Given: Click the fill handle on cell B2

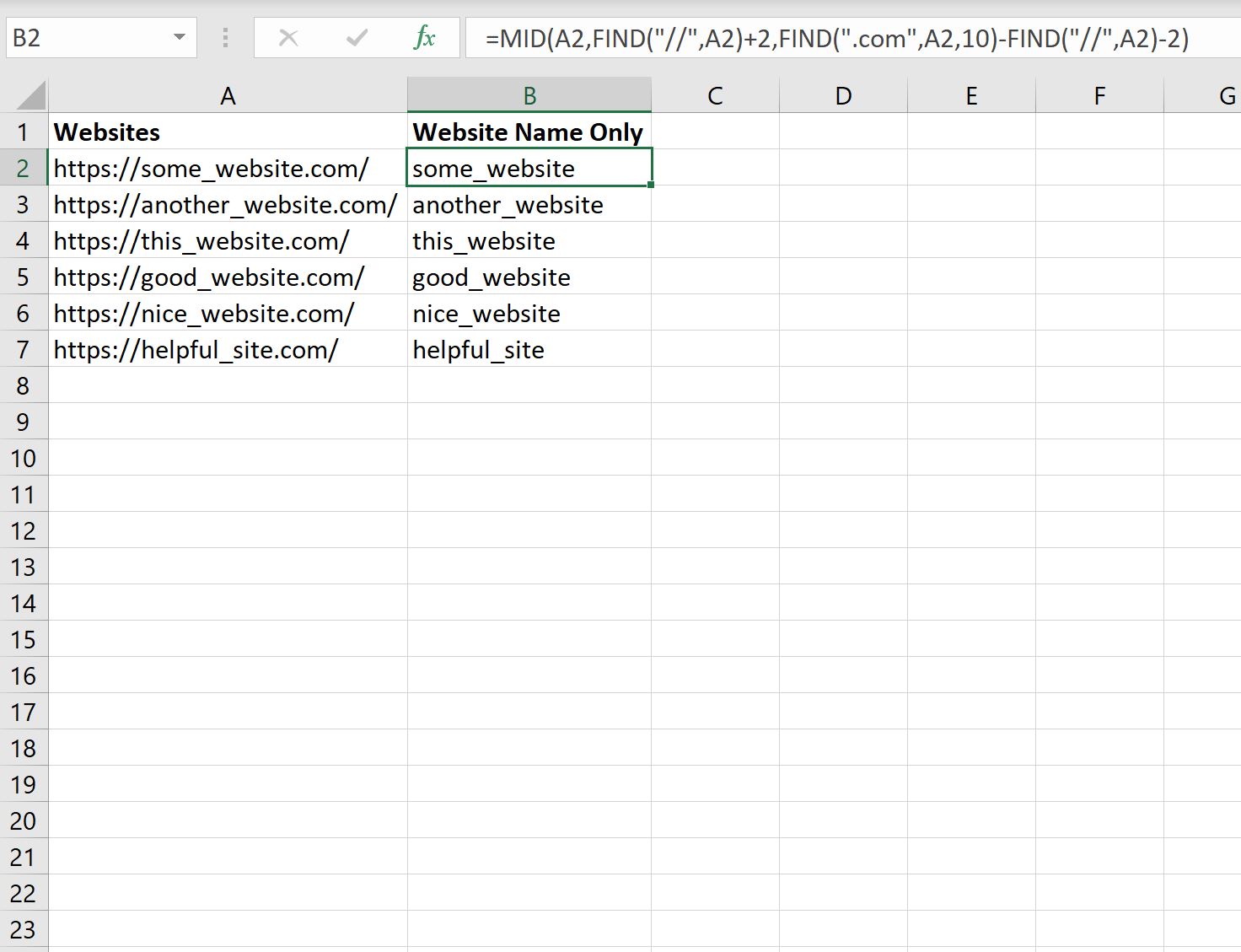Looking at the screenshot, I should pos(651,186).
